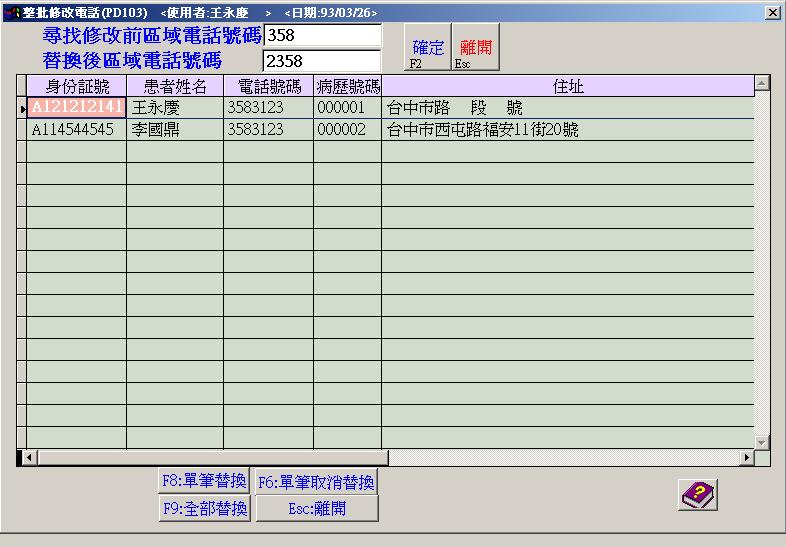Click F6:單筆取消替換 cancel replace button

[x=317, y=482]
